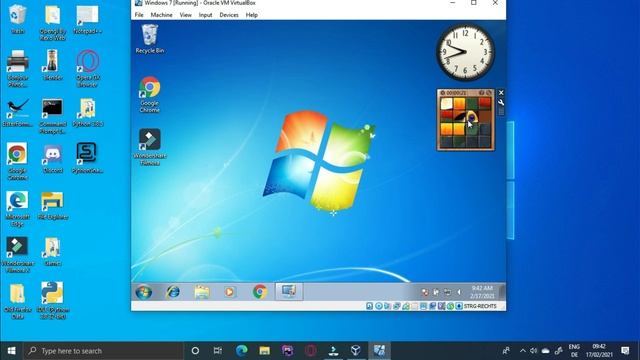The width and height of the screenshot is (640, 360).
Task: Select the Opera GX Browser desktop shortcut
Action: (x=87, y=69)
